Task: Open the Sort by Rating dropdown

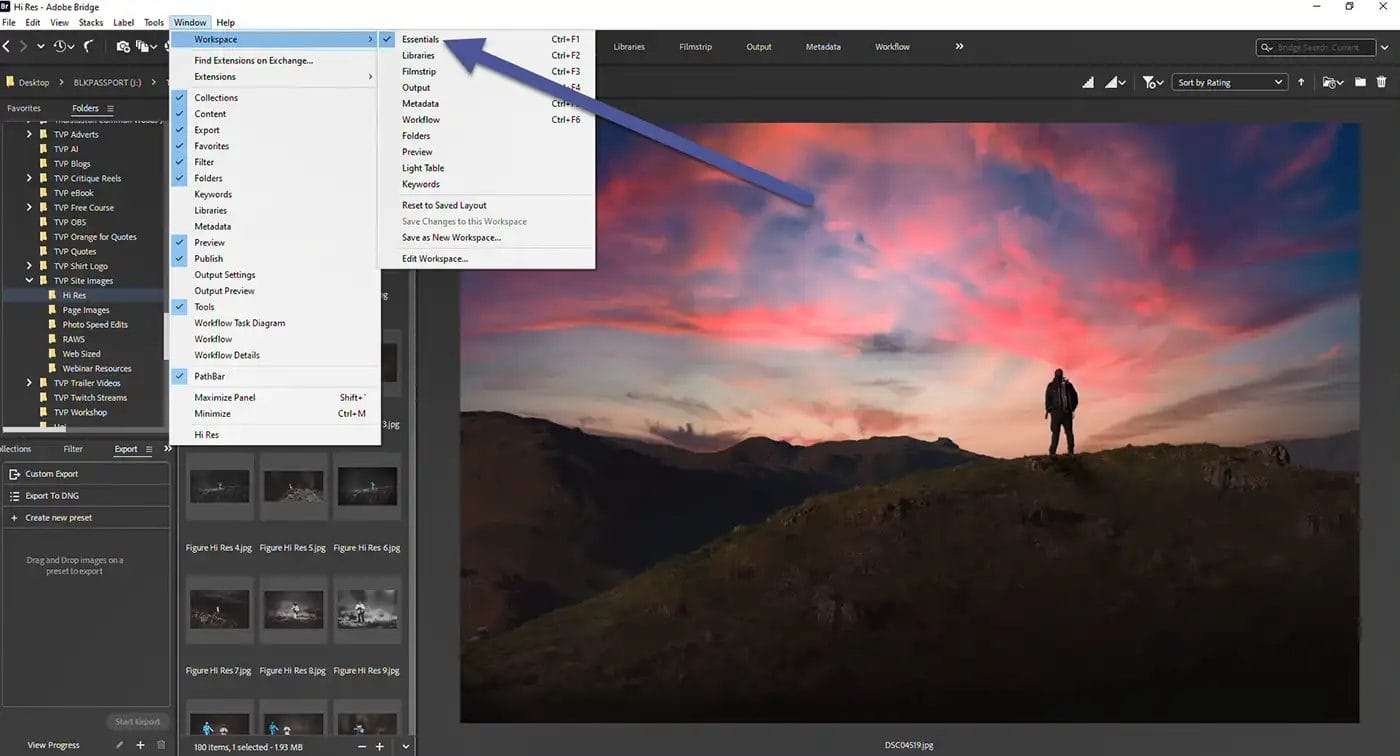Action: coord(1229,82)
